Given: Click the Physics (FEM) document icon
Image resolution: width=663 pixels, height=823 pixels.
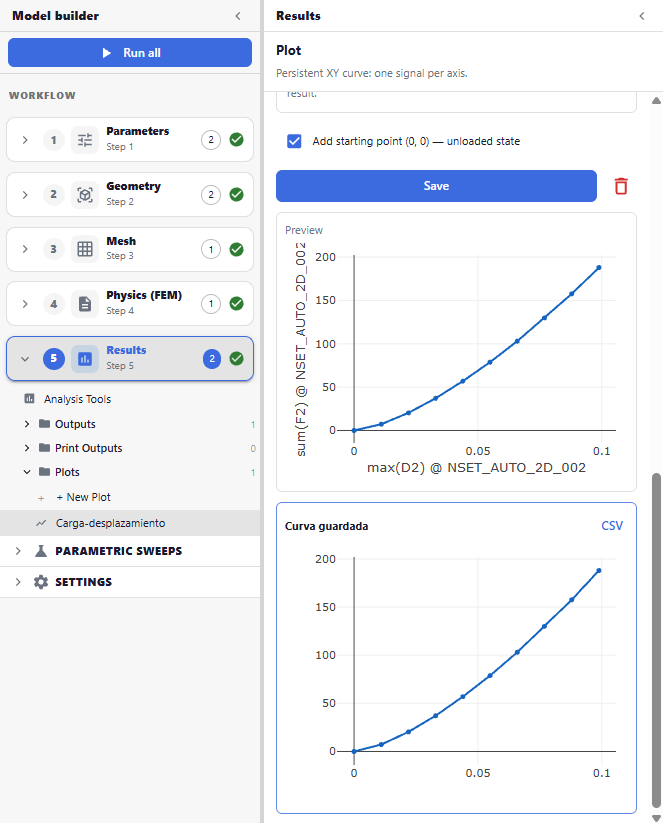Looking at the screenshot, I should point(85,304).
